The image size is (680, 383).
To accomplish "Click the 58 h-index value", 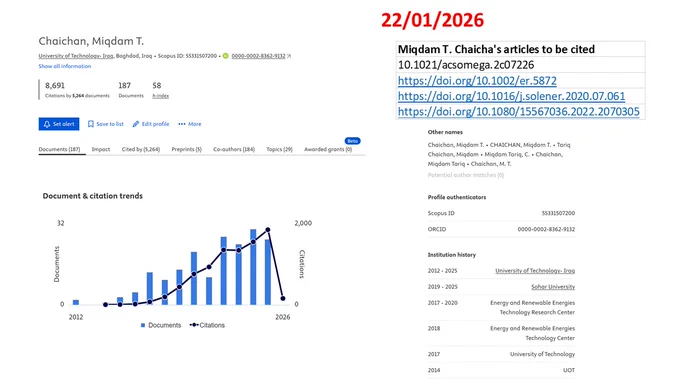I will click(157, 86).
